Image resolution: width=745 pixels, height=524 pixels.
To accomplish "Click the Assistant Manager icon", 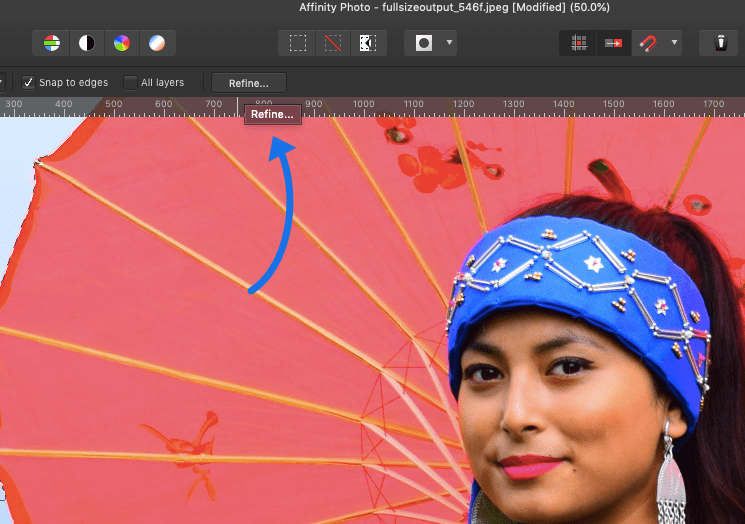I will (720, 43).
